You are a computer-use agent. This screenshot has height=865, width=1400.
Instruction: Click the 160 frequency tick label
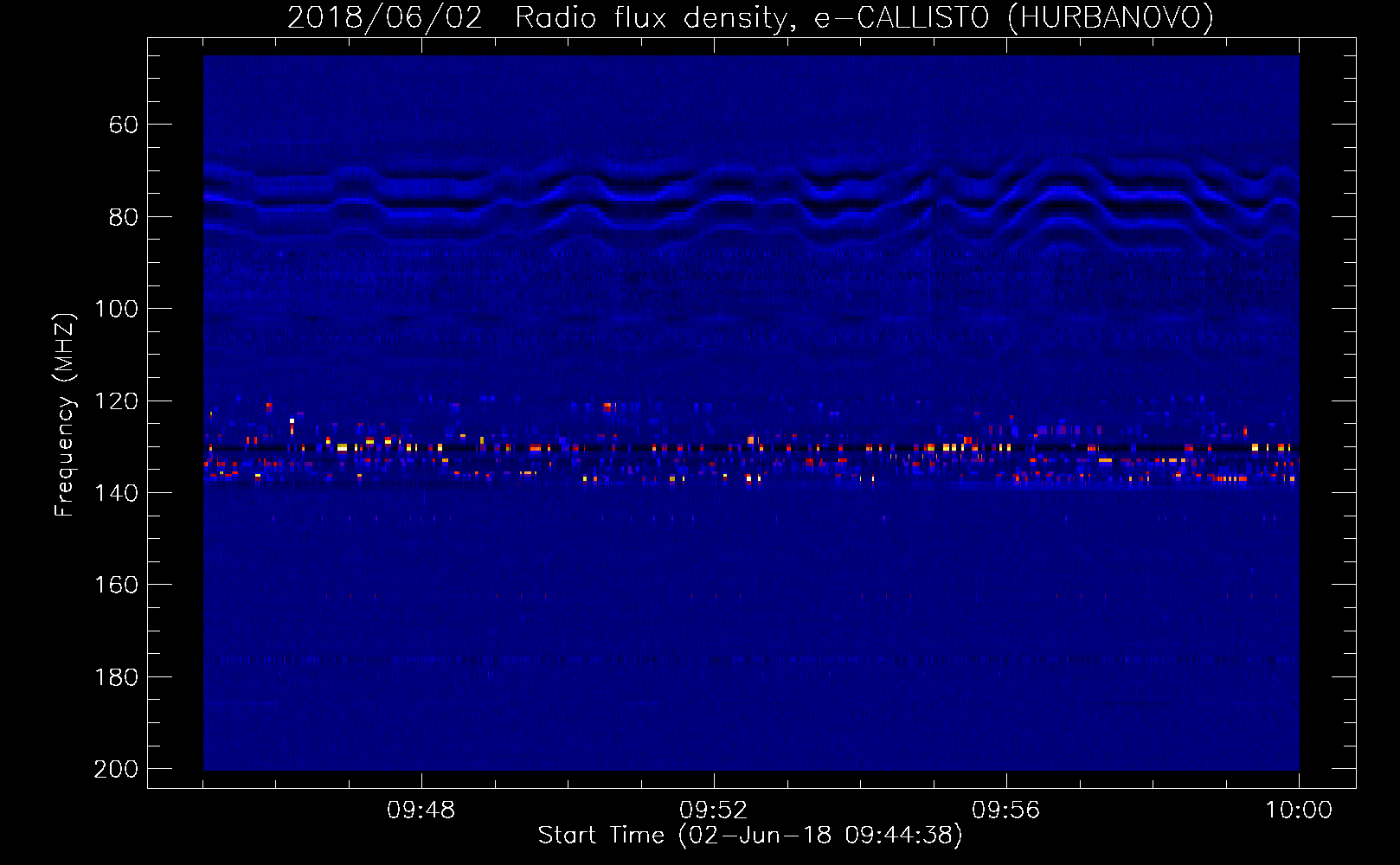116,585
